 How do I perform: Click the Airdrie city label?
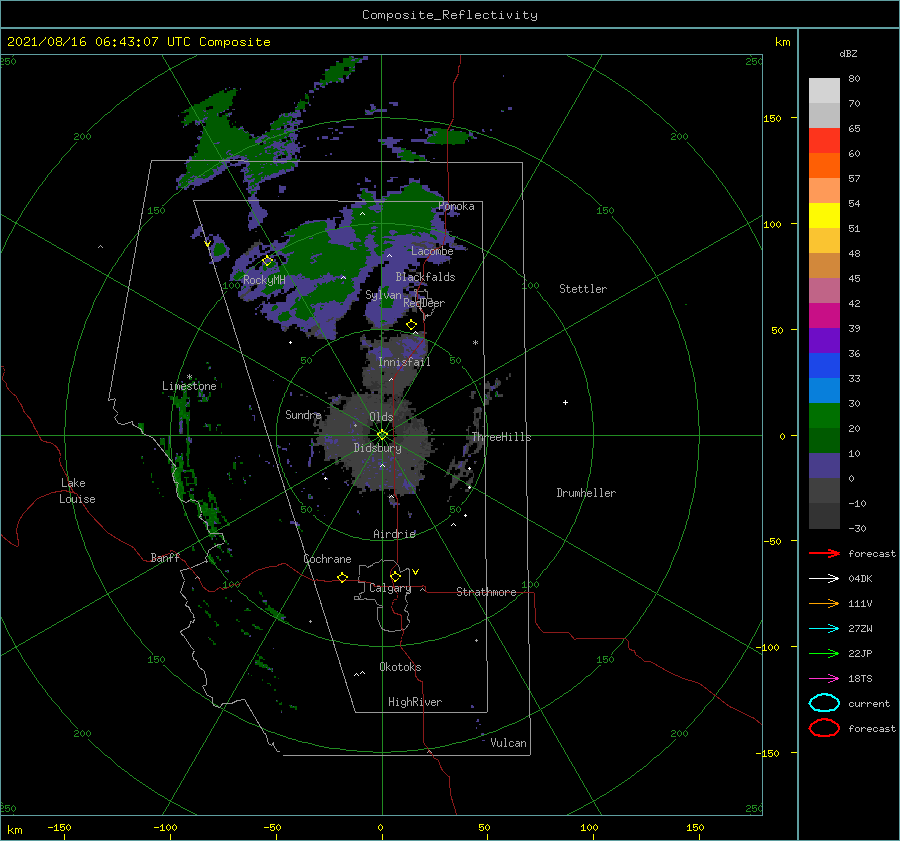pos(394,534)
